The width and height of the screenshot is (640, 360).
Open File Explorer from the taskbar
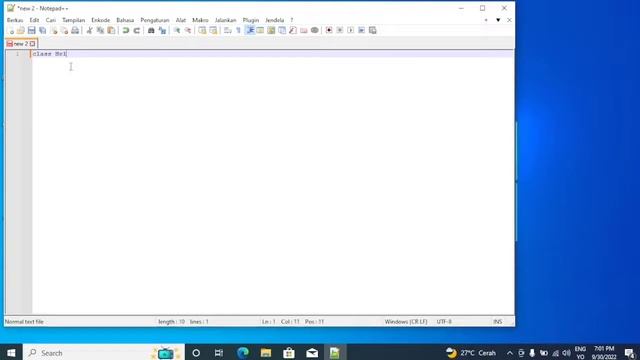tap(266, 353)
